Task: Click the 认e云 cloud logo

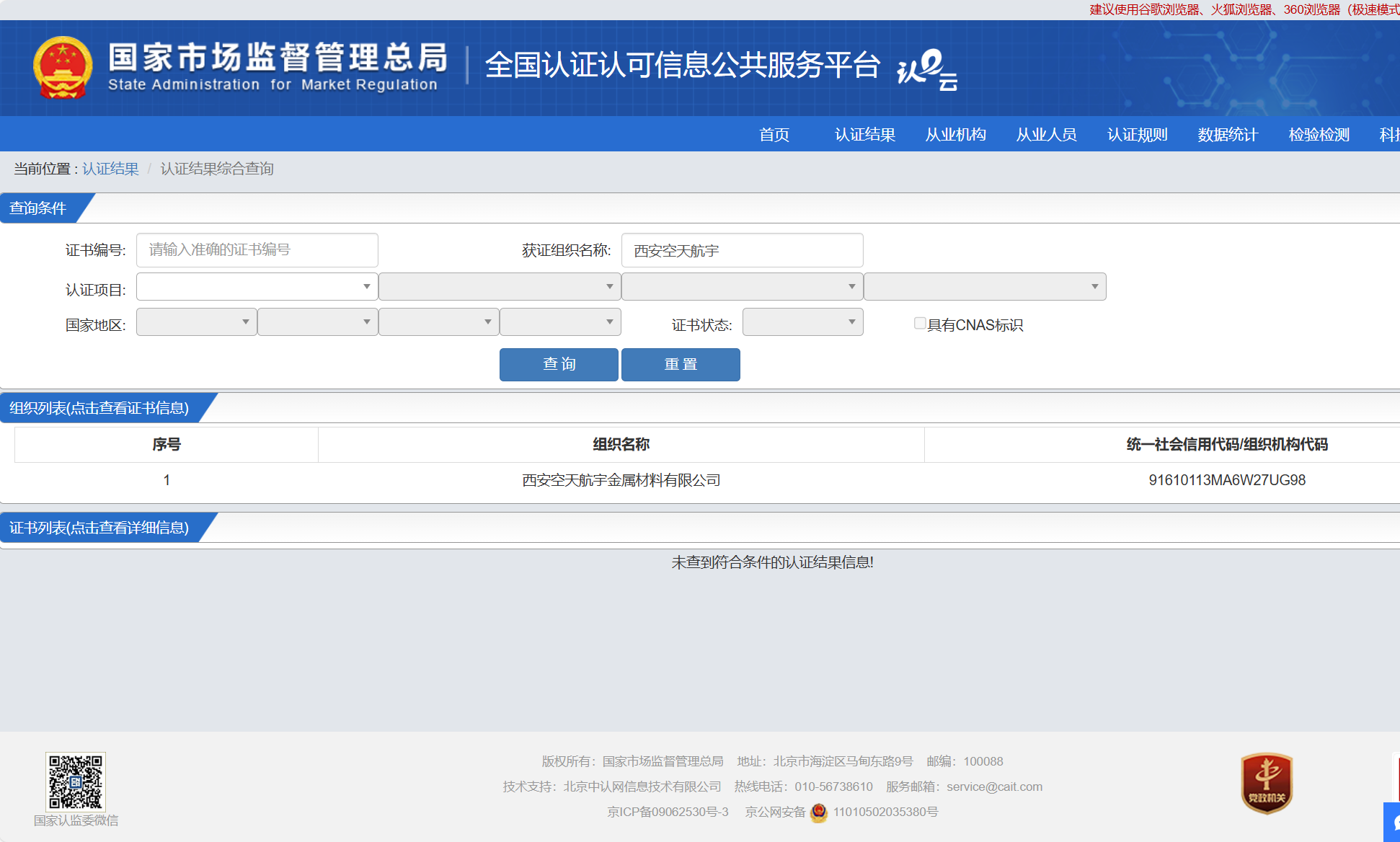Action: (x=927, y=70)
